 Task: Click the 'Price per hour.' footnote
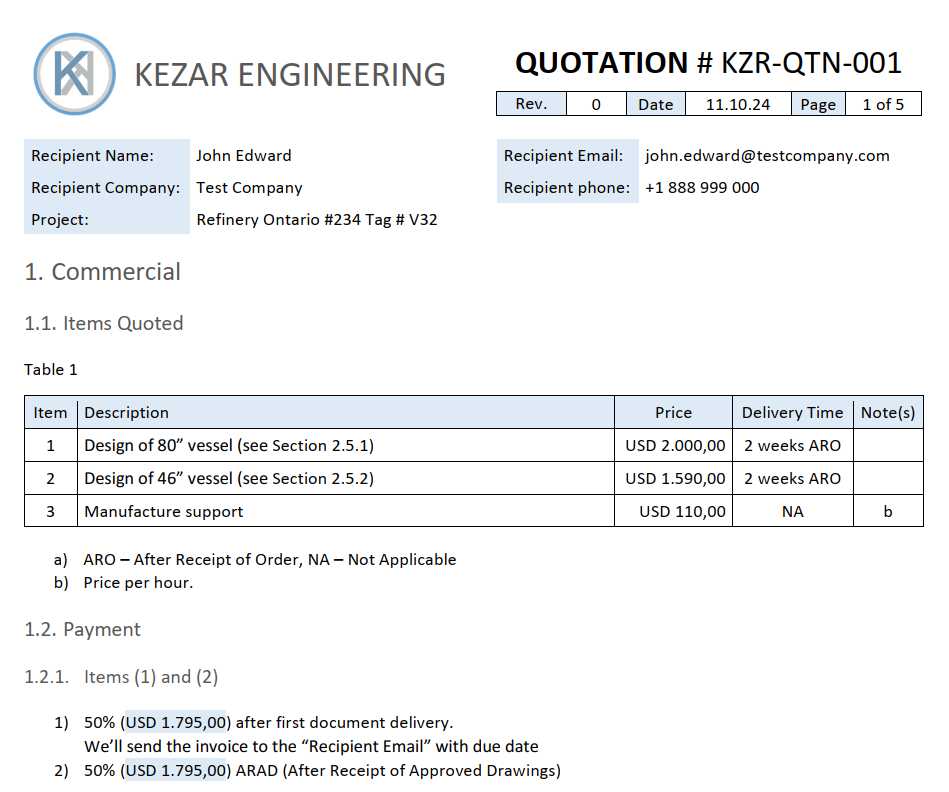pyautogui.click(x=138, y=583)
